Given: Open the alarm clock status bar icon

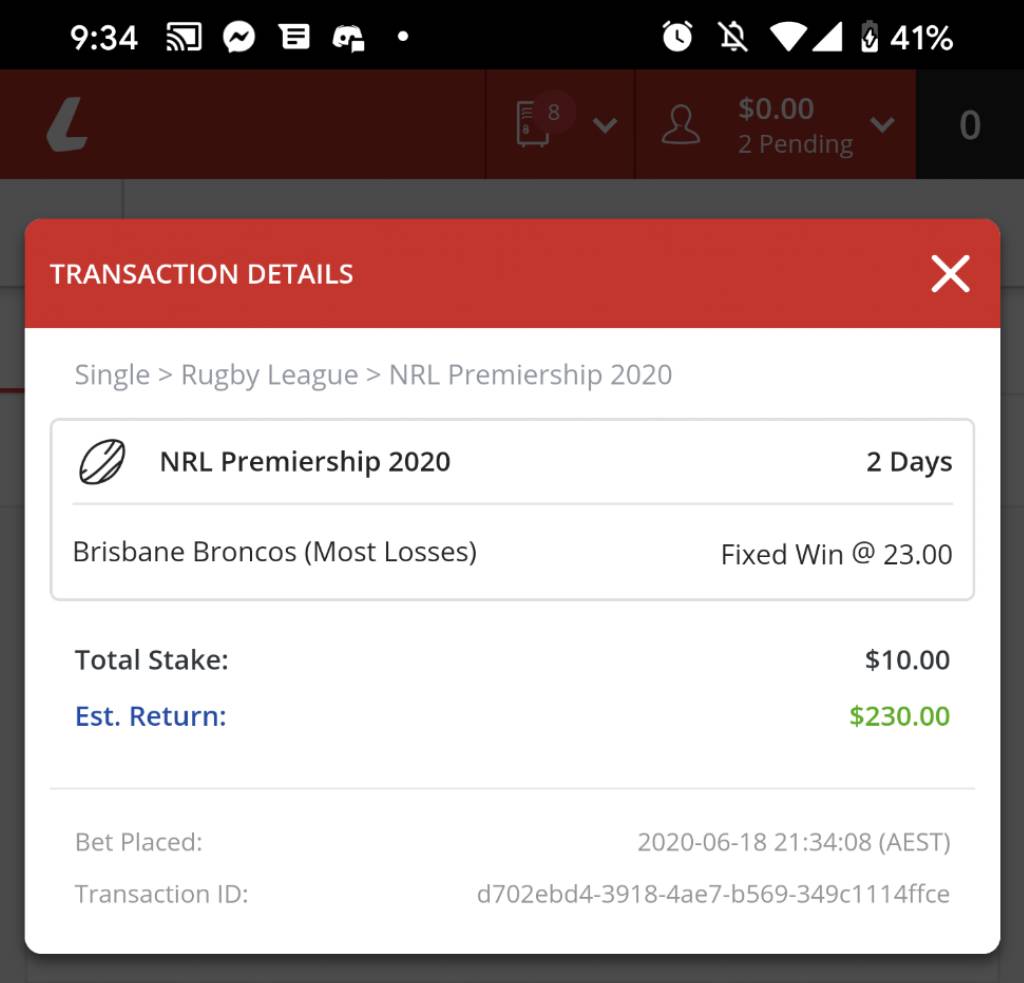Looking at the screenshot, I should (677, 37).
